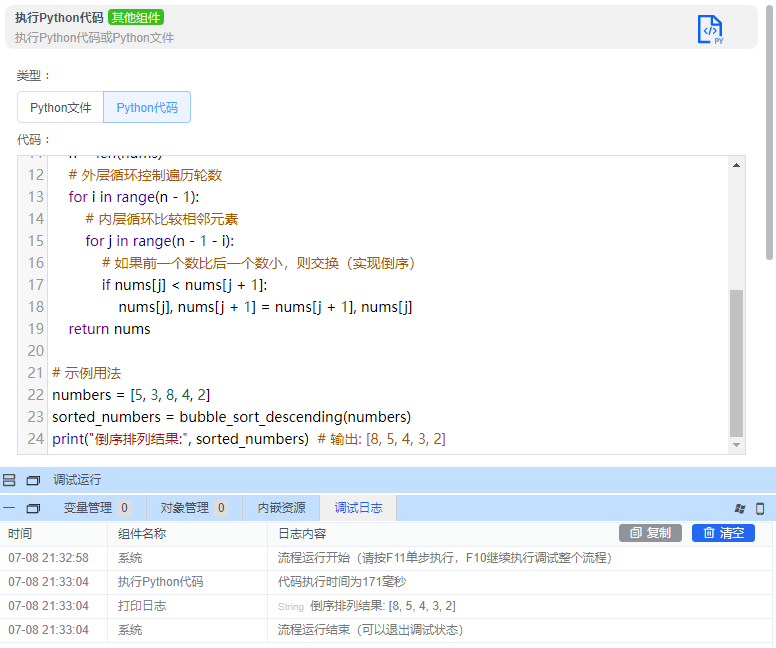Select Python文件 type option

point(60,107)
